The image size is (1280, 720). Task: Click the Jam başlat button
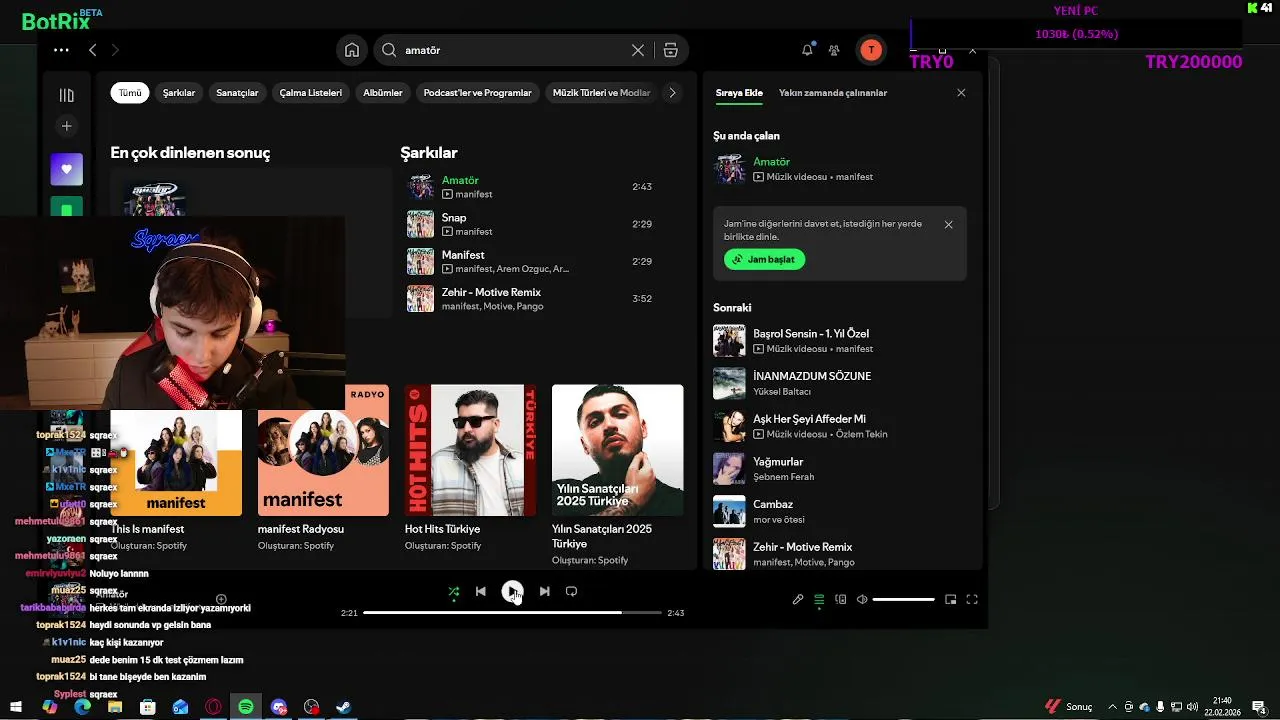[764, 259]
